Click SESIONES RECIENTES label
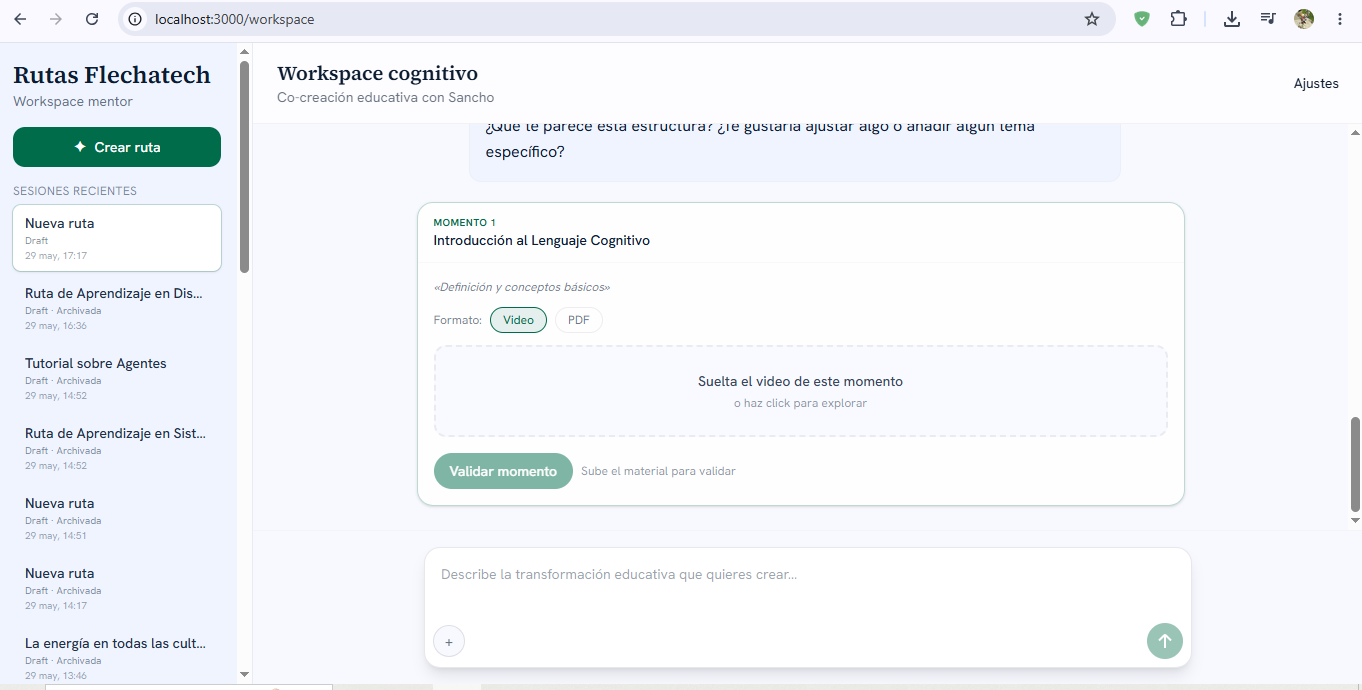The width and height of the screenshot is (1362, 690). (x=75, y=191)
